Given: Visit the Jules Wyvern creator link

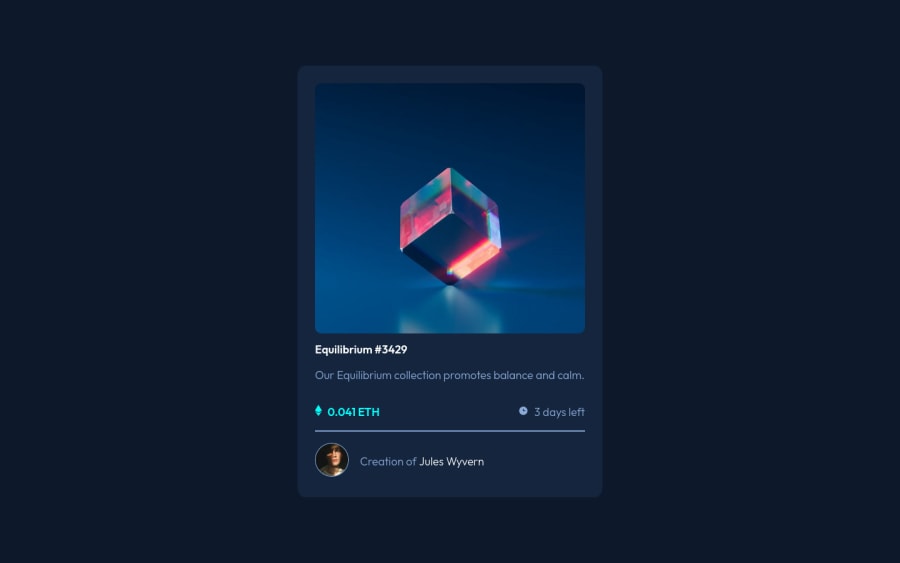Looking at the screenshot, I should (452, 461).
